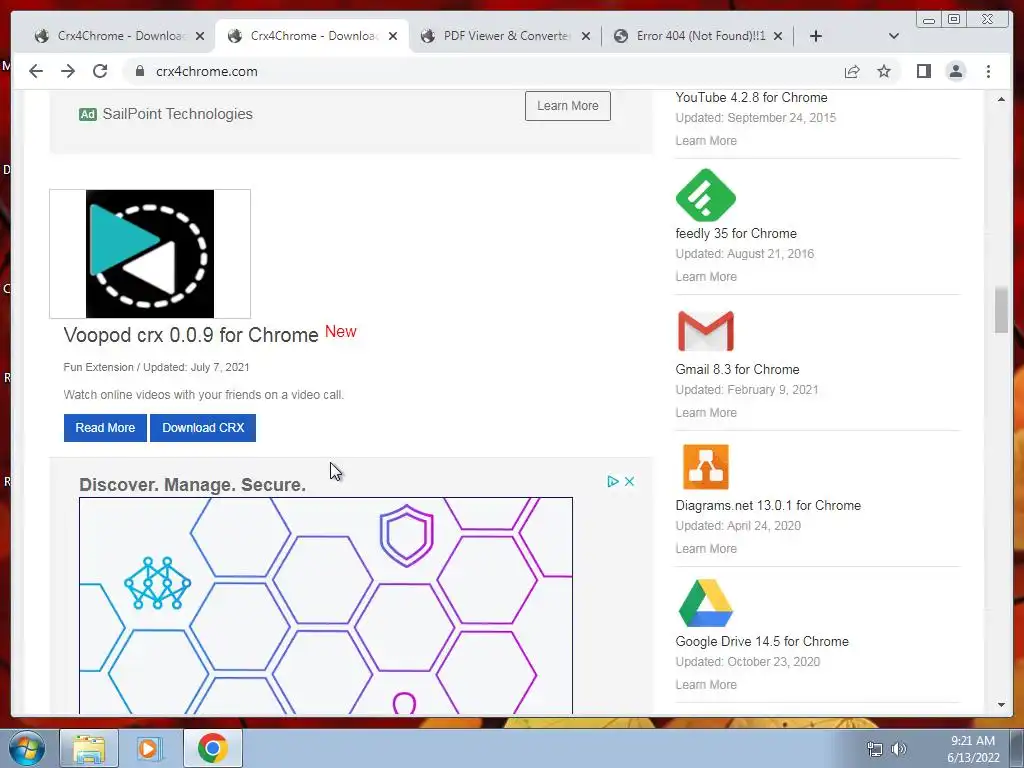
Task: Open Google Drive 14.5 for Chrome link
Action: (762, 641)
